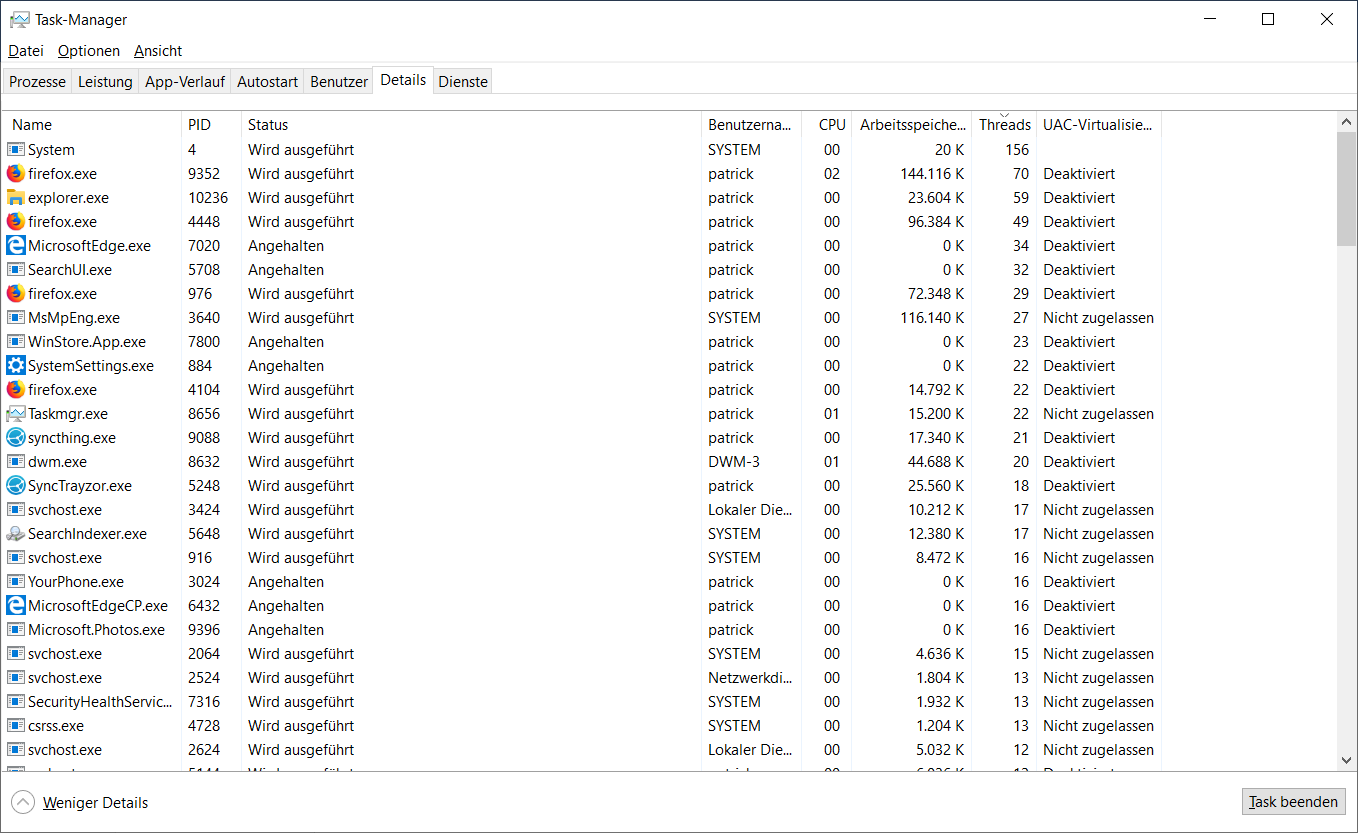Switch to the App-Verlauf tab
Viewport: 1358px width, 833px height.
point(185,82)
